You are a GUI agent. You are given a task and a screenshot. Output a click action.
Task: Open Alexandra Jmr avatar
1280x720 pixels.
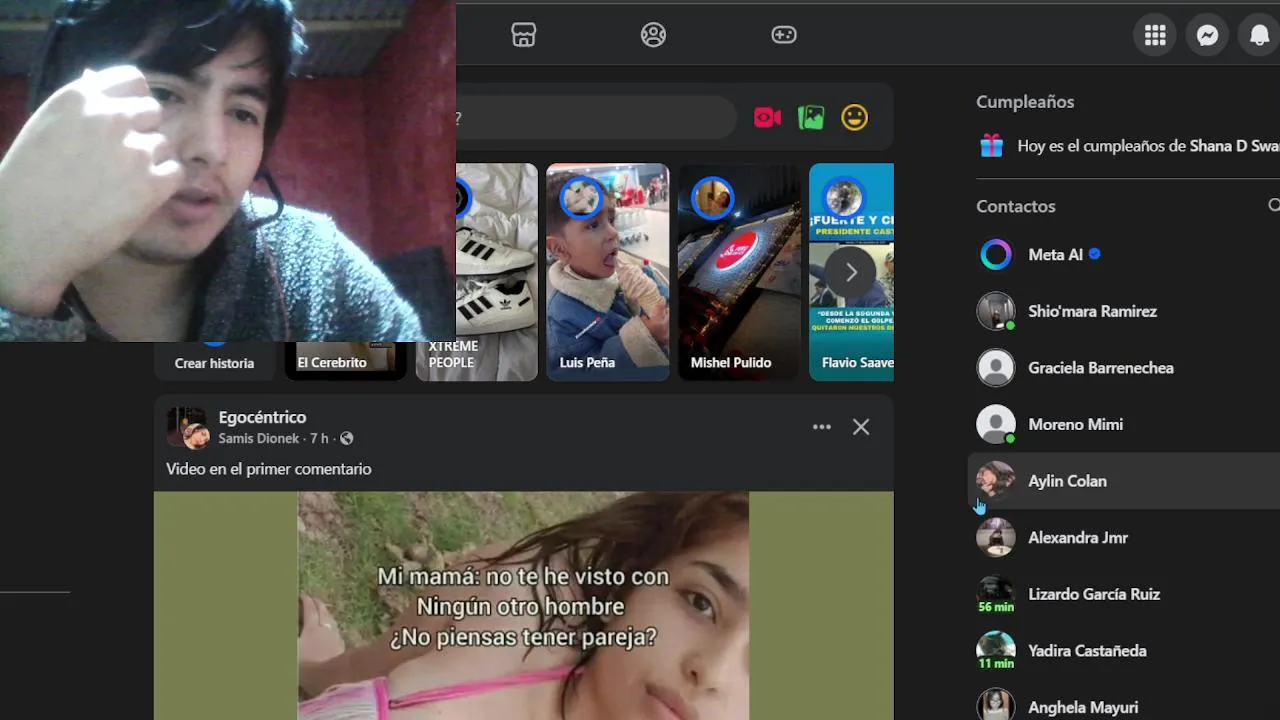pos(996,538)
